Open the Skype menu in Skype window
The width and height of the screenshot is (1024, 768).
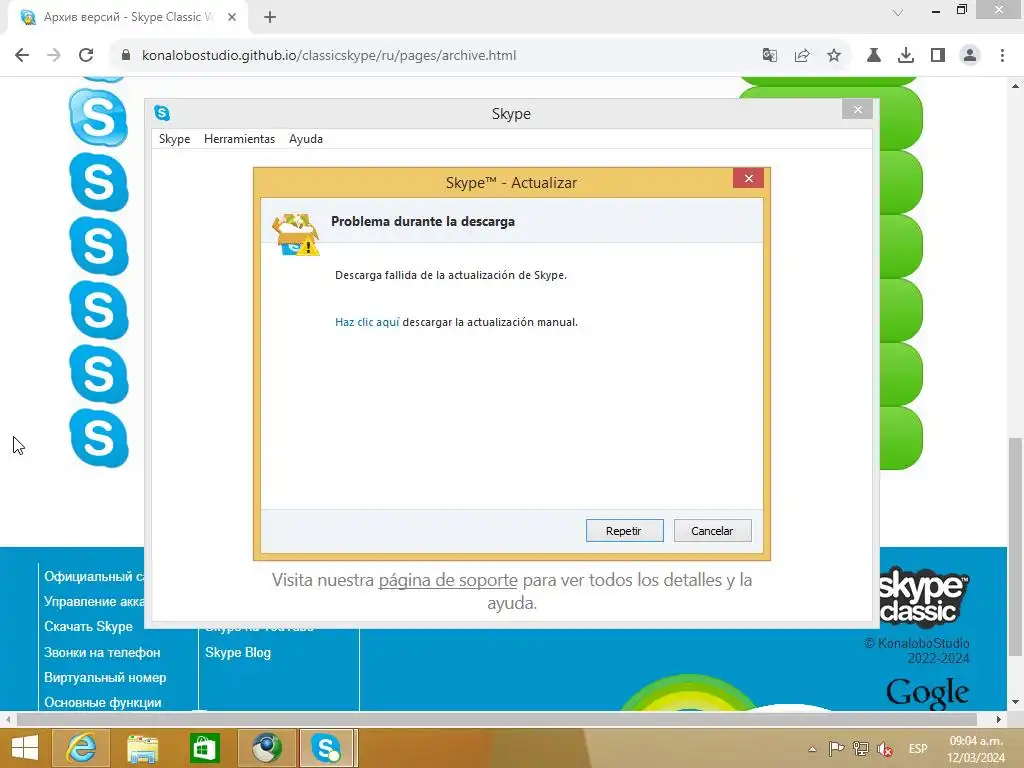tap(174, 139)
